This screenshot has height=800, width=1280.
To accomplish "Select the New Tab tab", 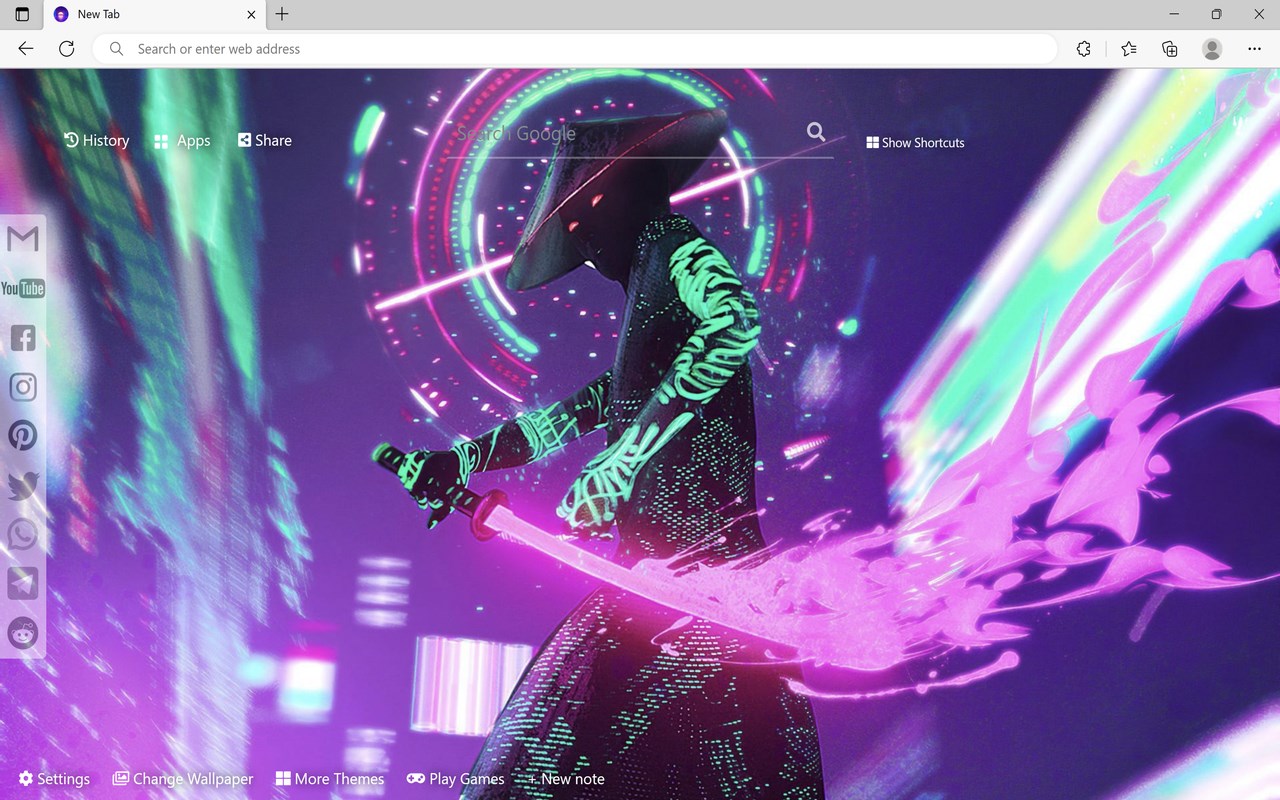I will (x=155, y=14).
